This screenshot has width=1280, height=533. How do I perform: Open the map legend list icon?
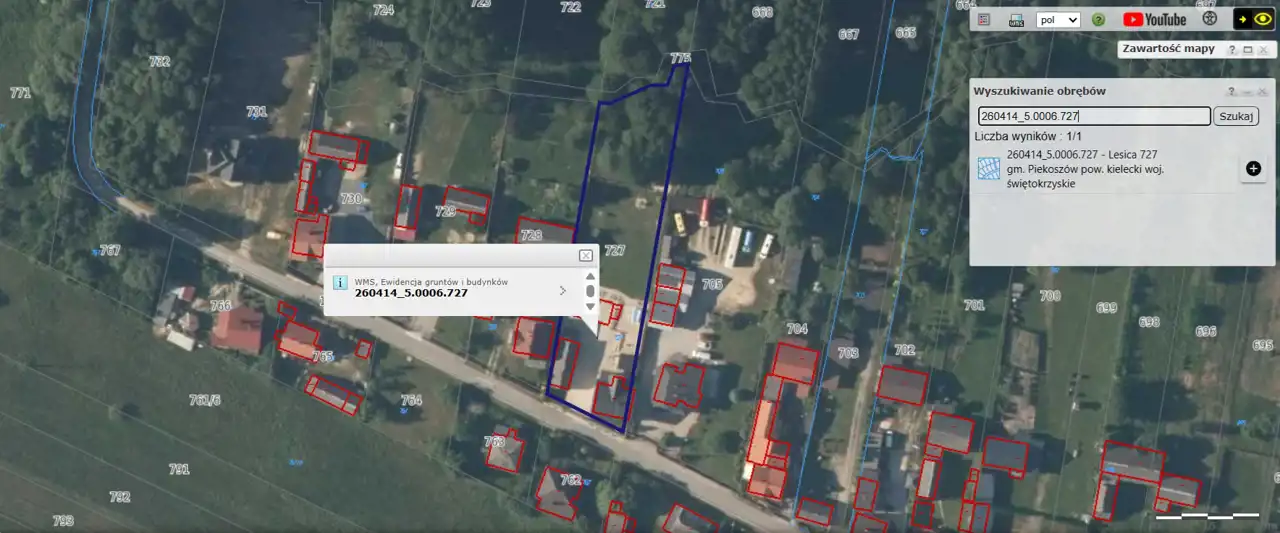(984, 20)
